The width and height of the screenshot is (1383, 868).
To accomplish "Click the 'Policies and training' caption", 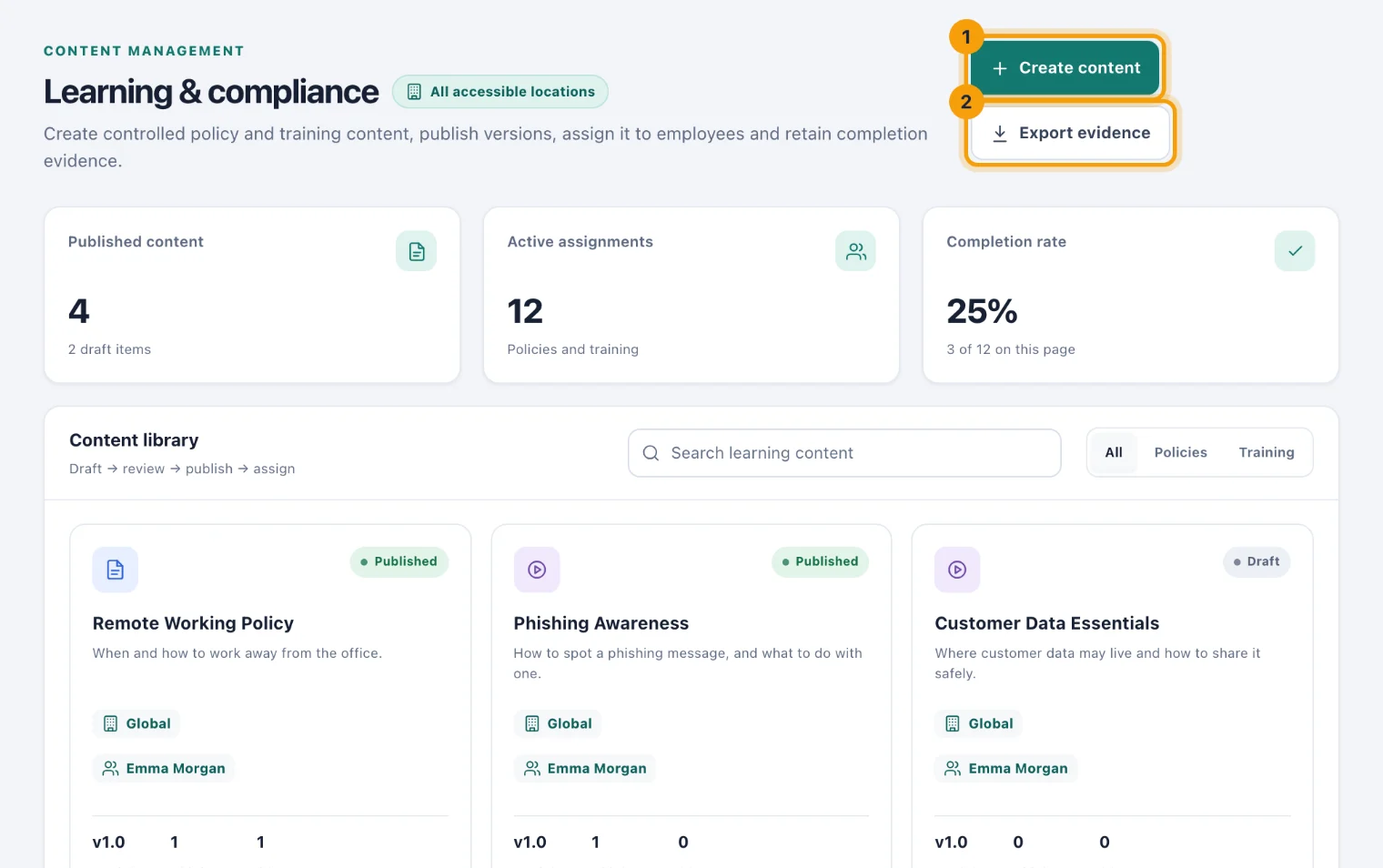I will click(x=573, y=349).
